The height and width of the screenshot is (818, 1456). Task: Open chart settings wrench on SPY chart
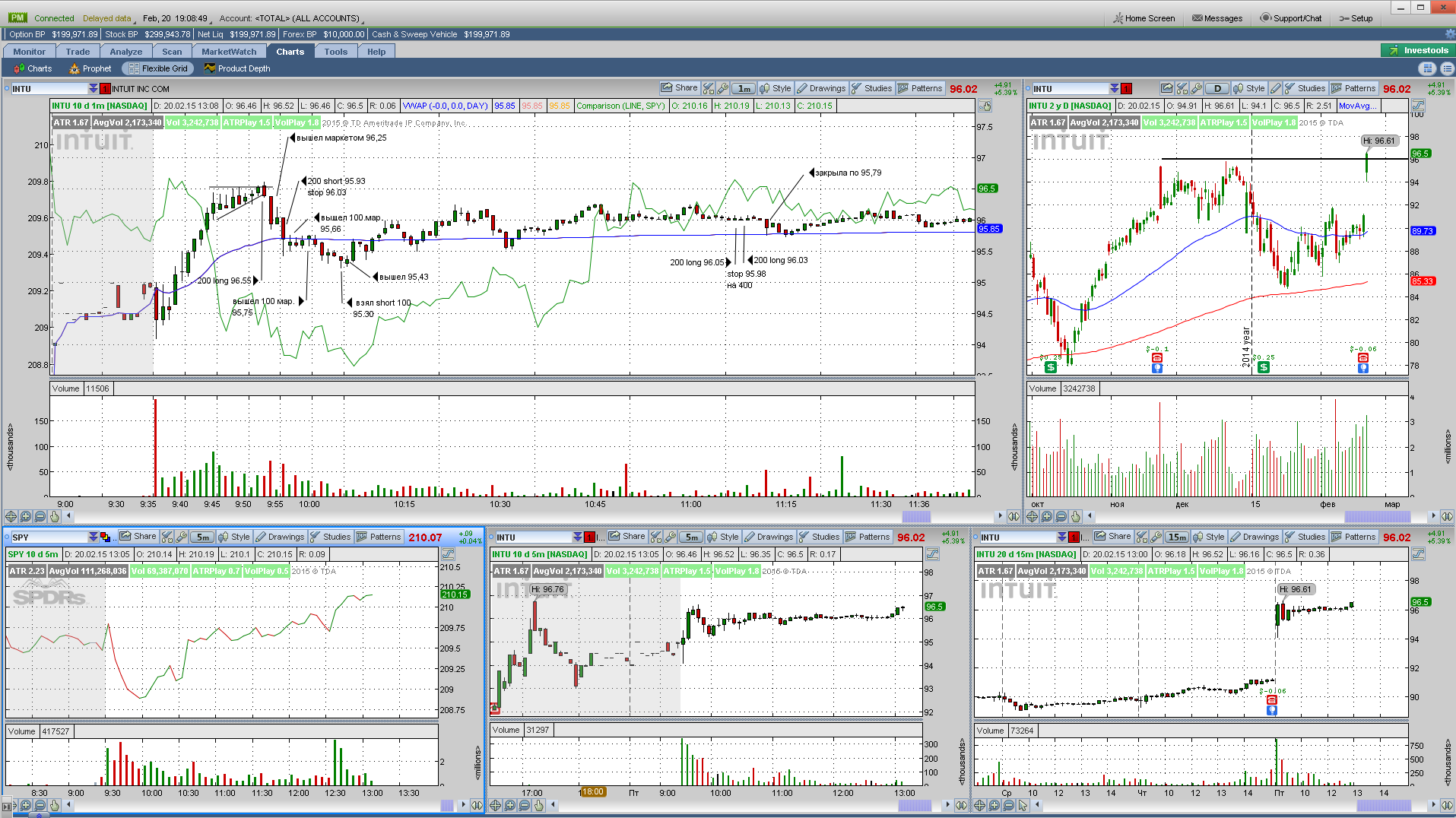(182, 537)
